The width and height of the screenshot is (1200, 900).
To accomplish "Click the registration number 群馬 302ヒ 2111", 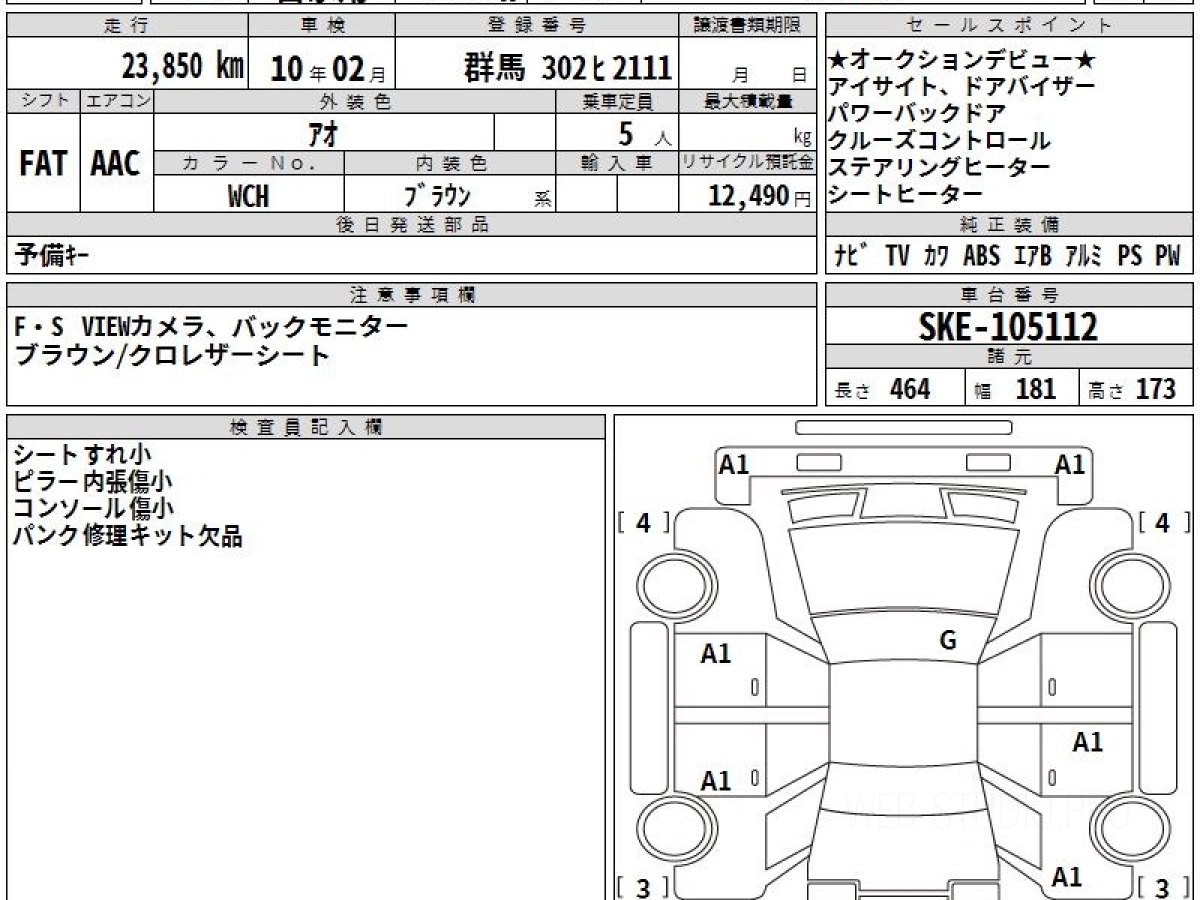I will tap(567, 68).
